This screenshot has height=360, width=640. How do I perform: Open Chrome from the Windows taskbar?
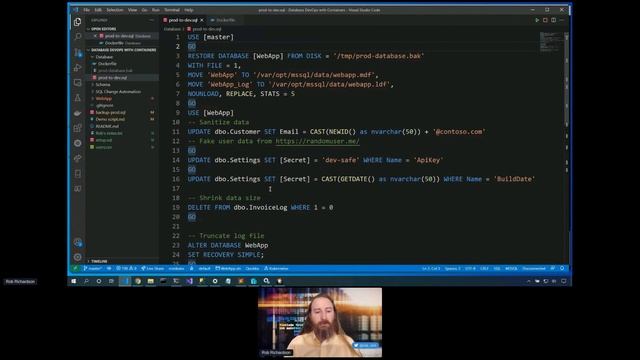click(x=138, y=281)
